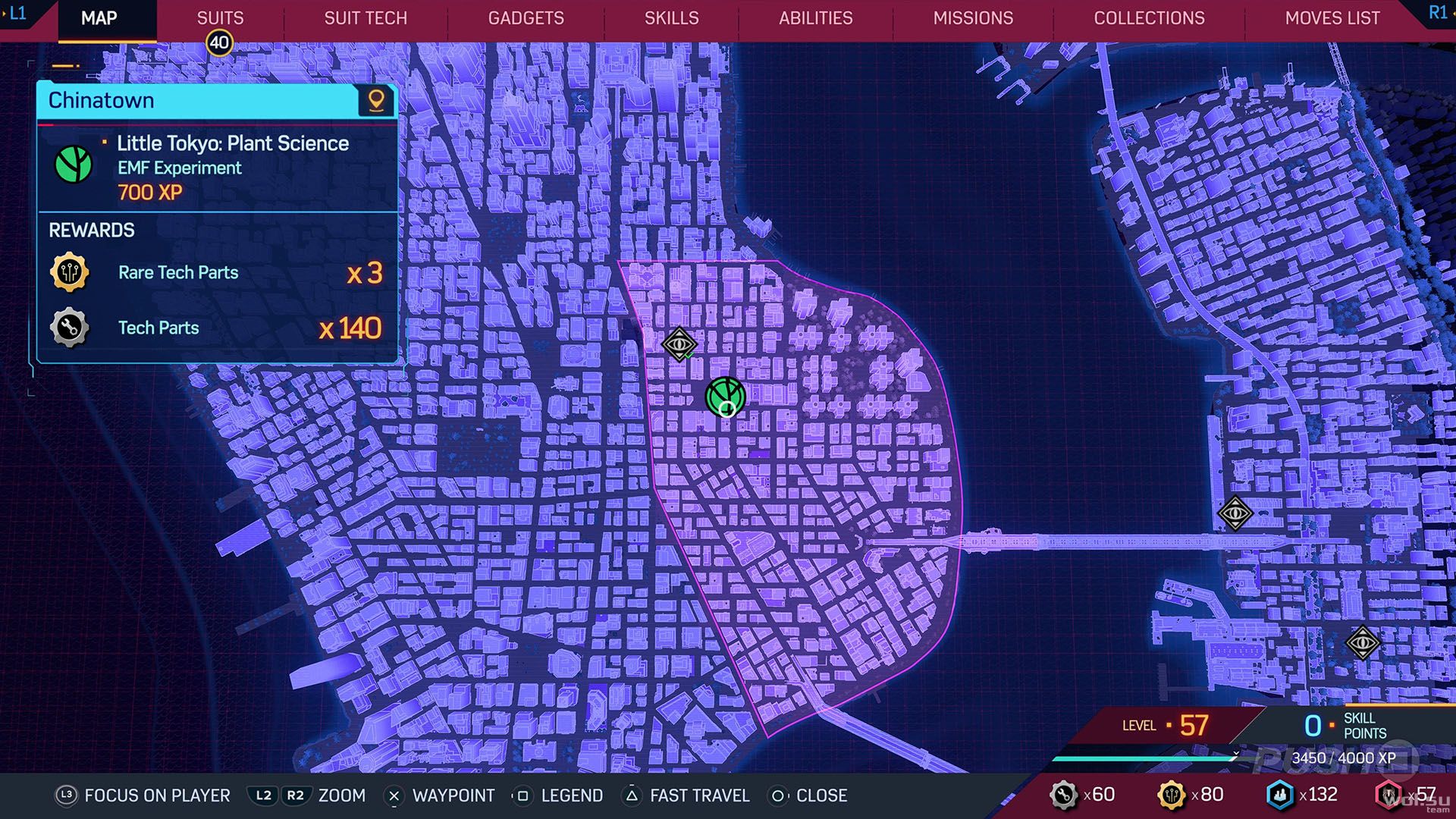Viewport: 1456px width, 819px height.
Task: Click the XP progress bar under Level 57
Action: [1147, 758]
